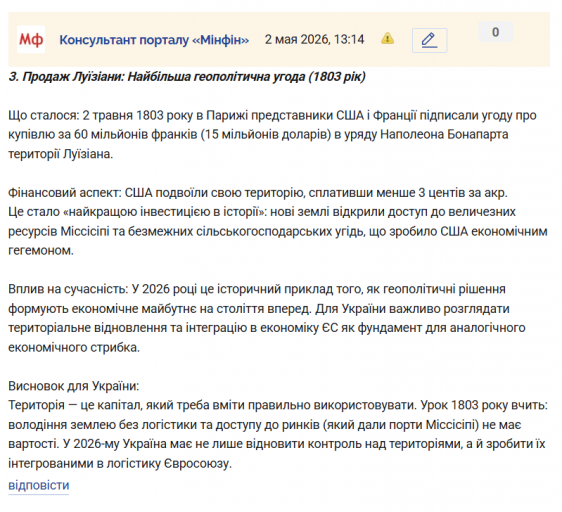Image resolution: width=562 pixels, height=512 pixels.
Task: Click the text «економічного стрибка.»
Action: coord(74,347)
